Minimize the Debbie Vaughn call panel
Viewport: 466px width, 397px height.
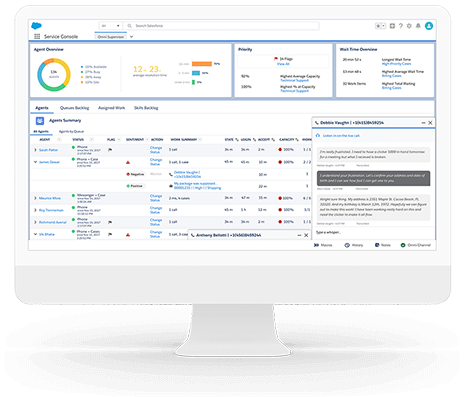[x=423, y=123]
